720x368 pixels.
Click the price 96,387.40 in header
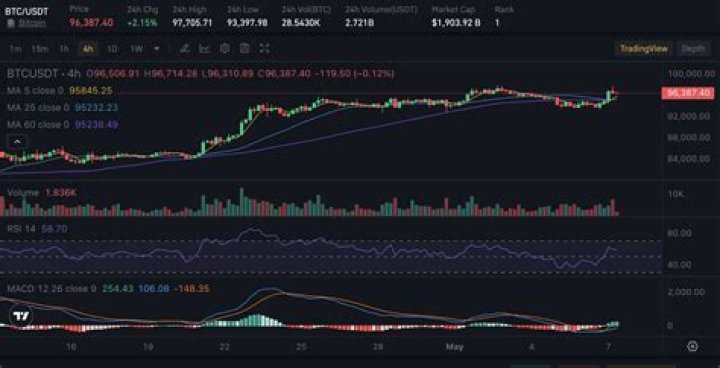91,22
